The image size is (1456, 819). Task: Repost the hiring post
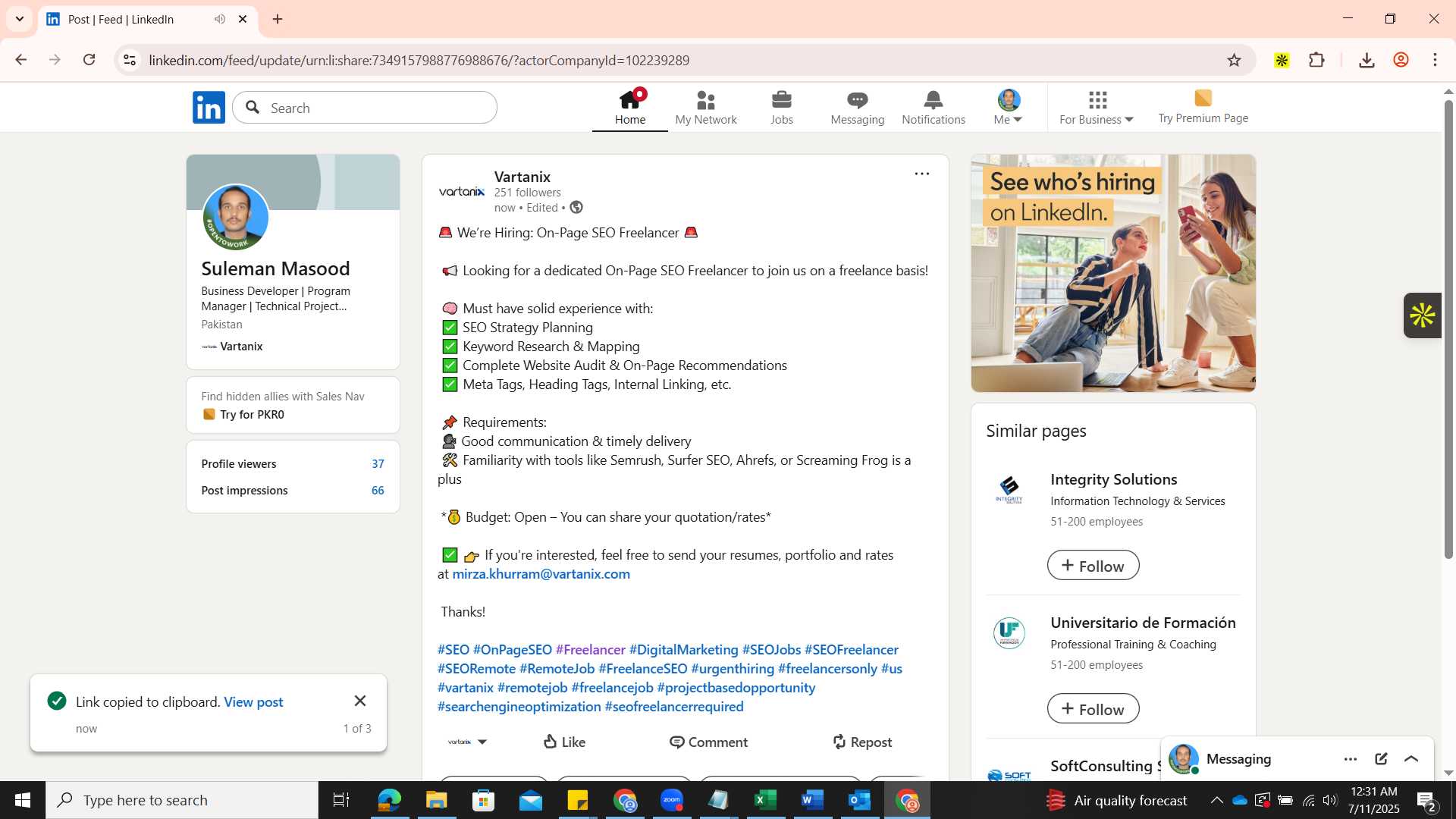click(x=862, y=742)
